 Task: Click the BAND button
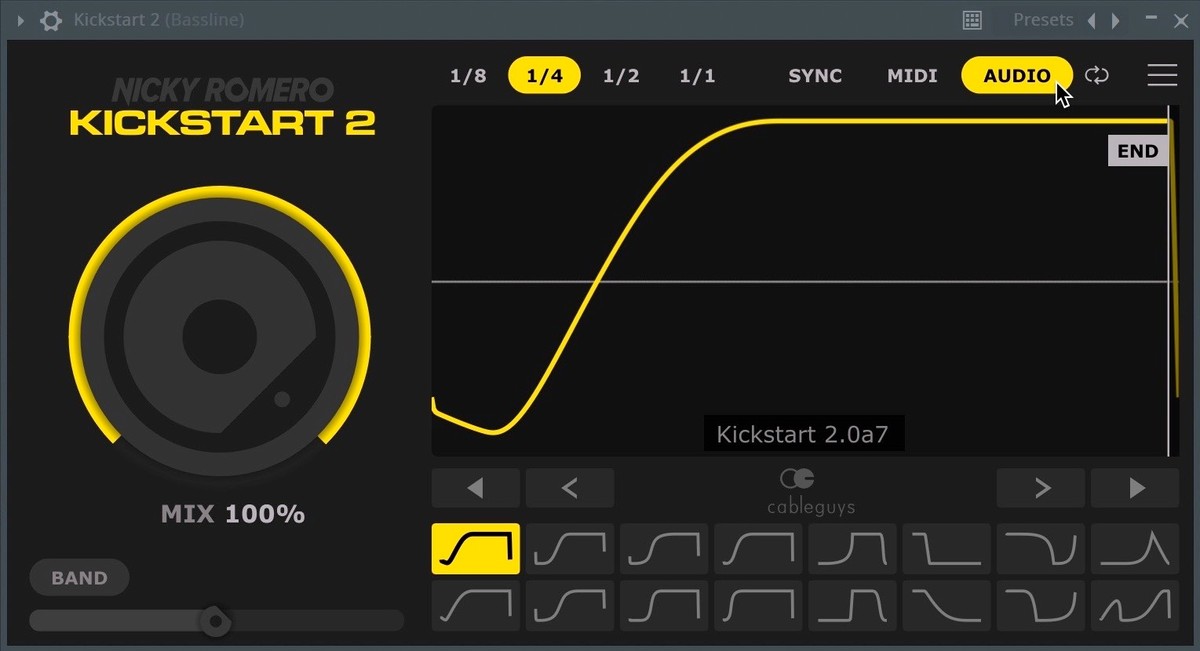click(80, 578)
